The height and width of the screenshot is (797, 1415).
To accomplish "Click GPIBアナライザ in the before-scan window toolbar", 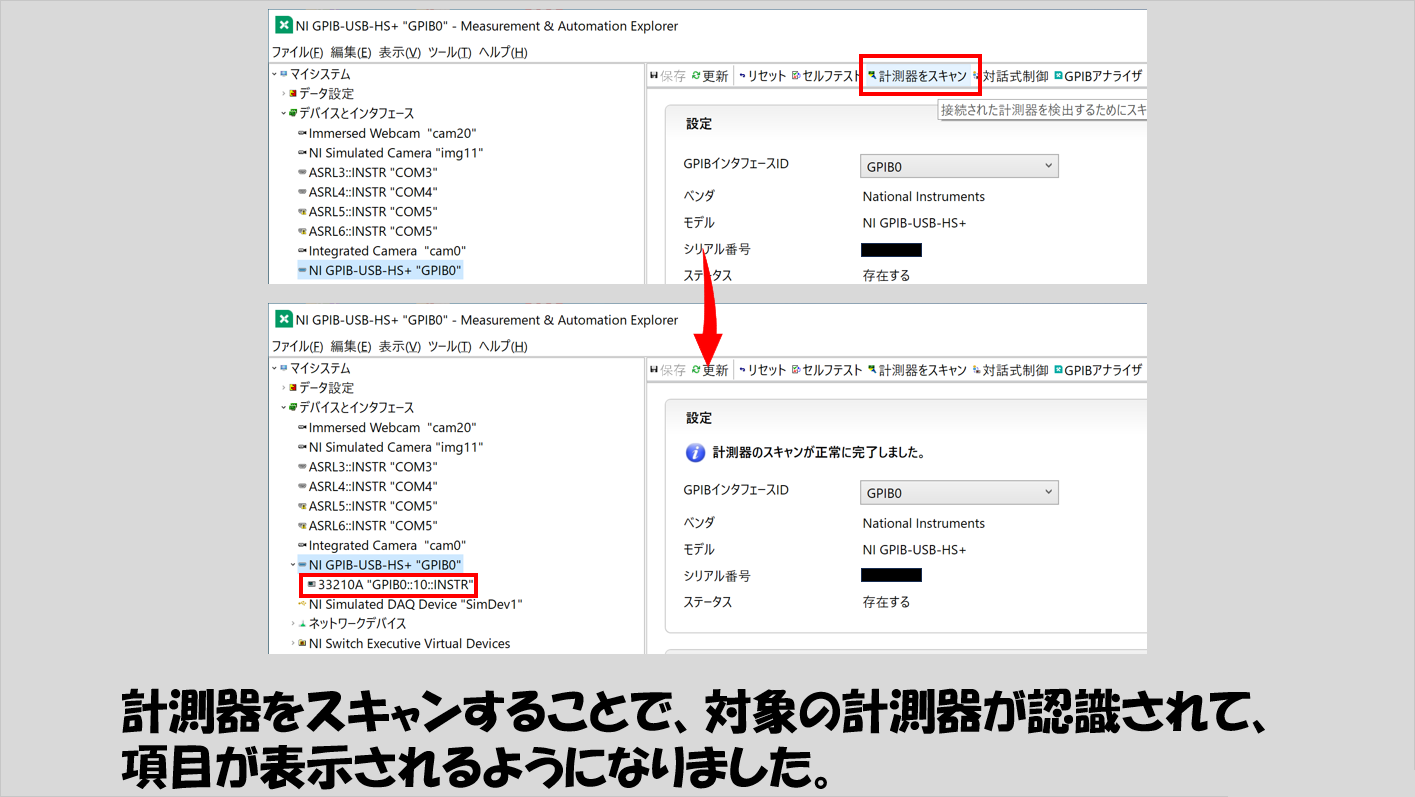I will tap(1098, 76).
